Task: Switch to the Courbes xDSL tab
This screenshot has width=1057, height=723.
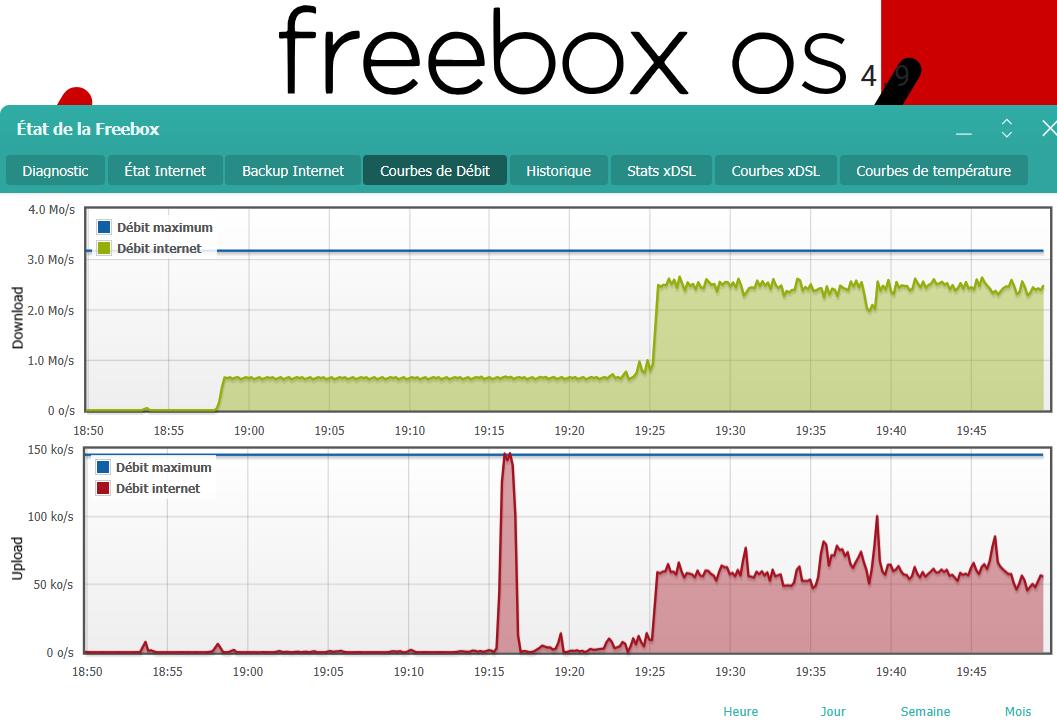Action: click(775, 171)
